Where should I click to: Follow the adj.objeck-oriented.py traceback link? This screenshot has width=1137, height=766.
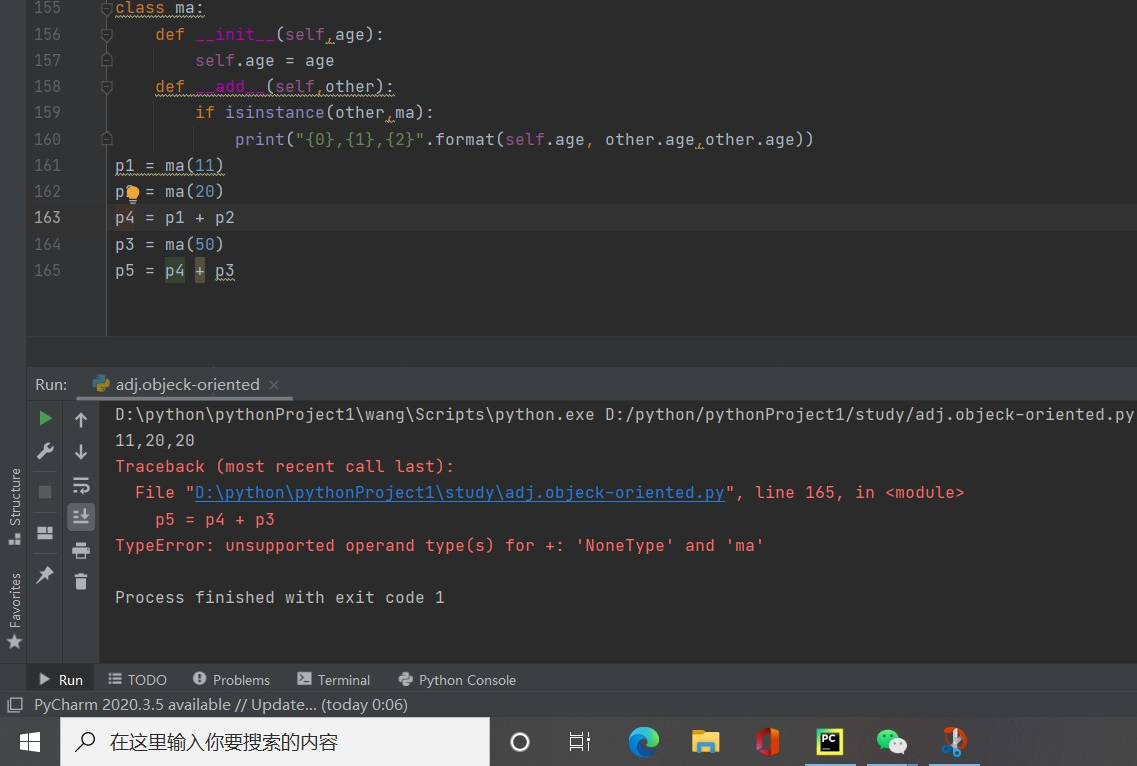pyautogui.click(x=460, y=493)
